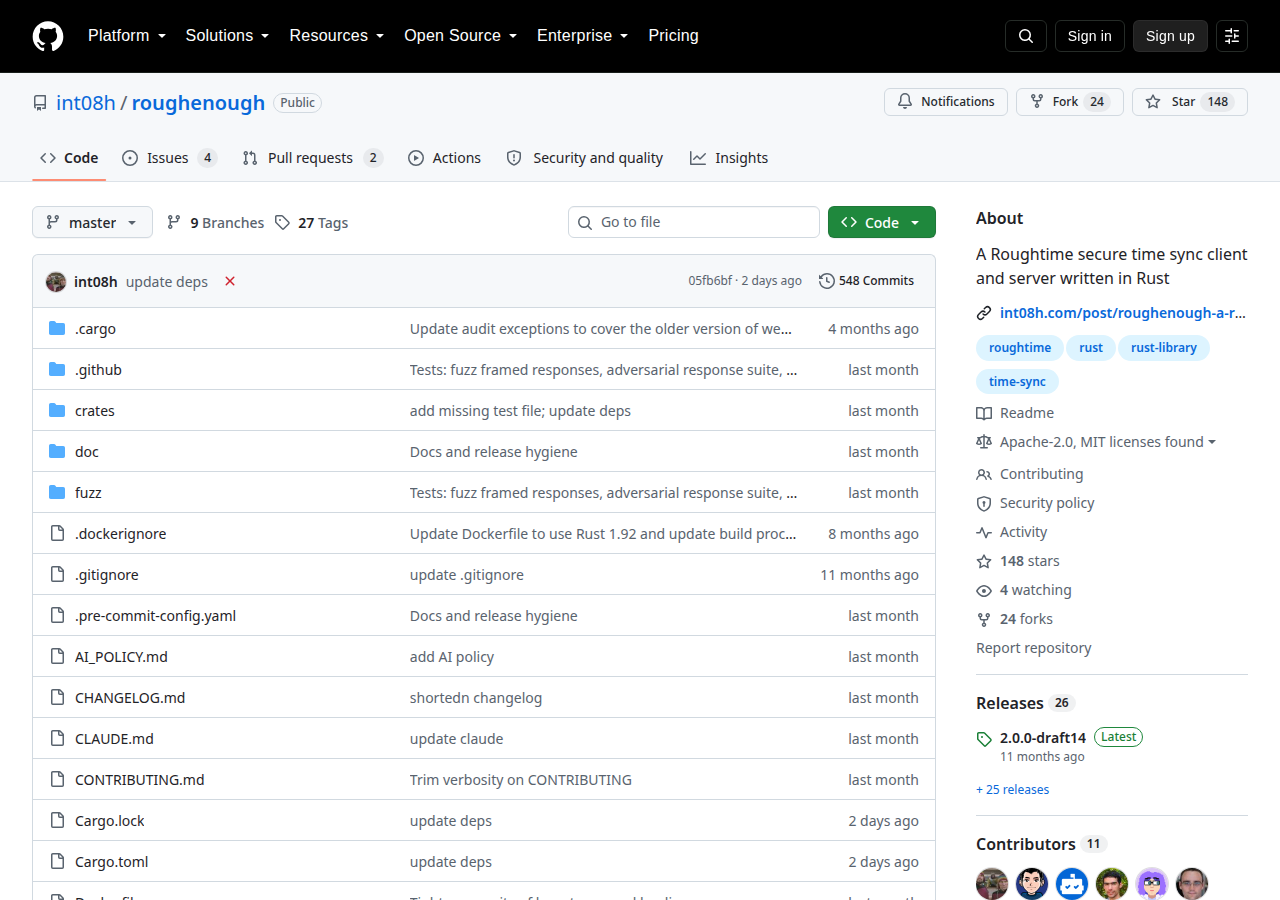Switch to the Issues tab
1280x900 pixels.
[169, 158]
